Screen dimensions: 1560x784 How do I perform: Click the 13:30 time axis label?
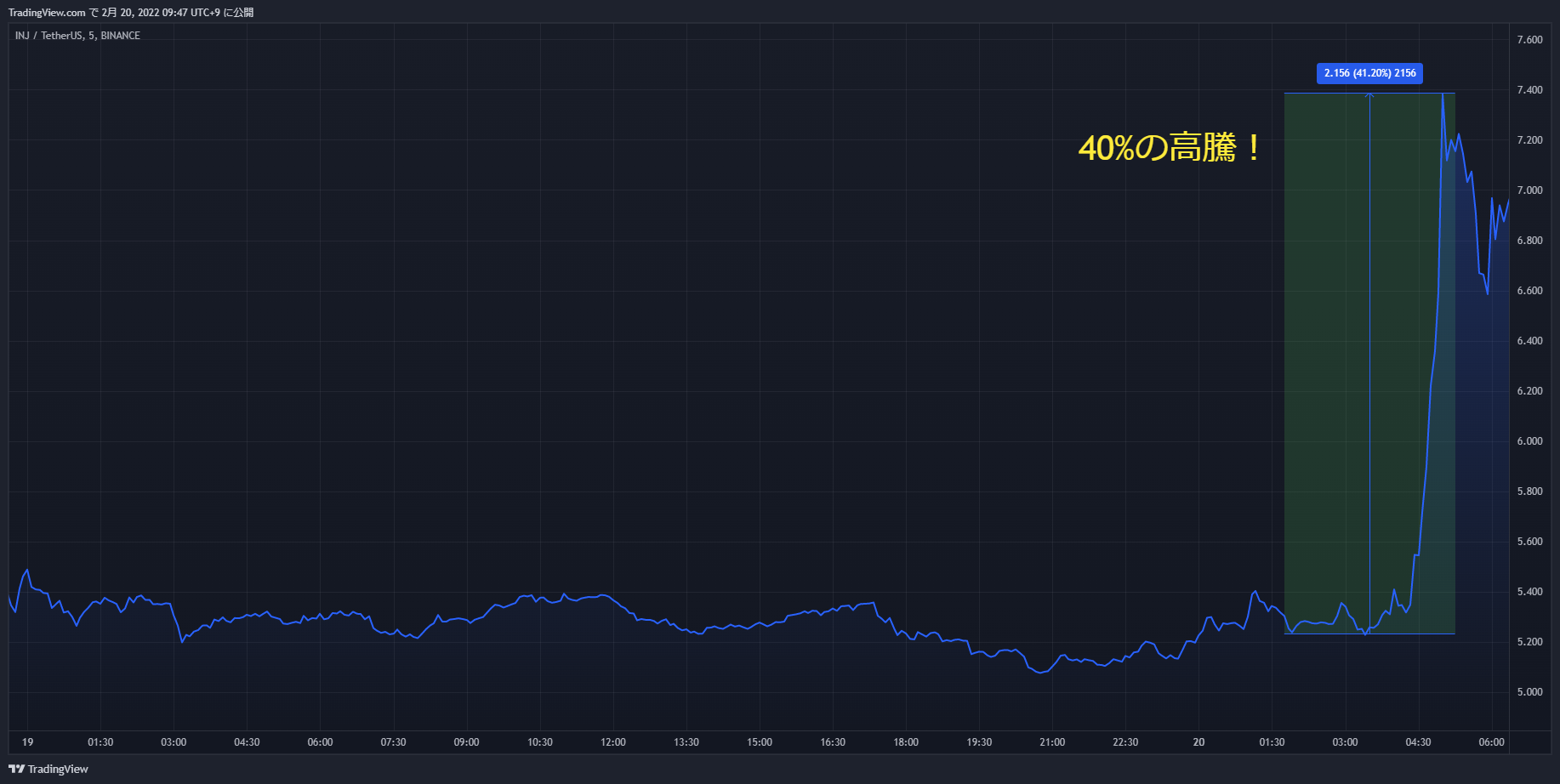click(686, 742)
